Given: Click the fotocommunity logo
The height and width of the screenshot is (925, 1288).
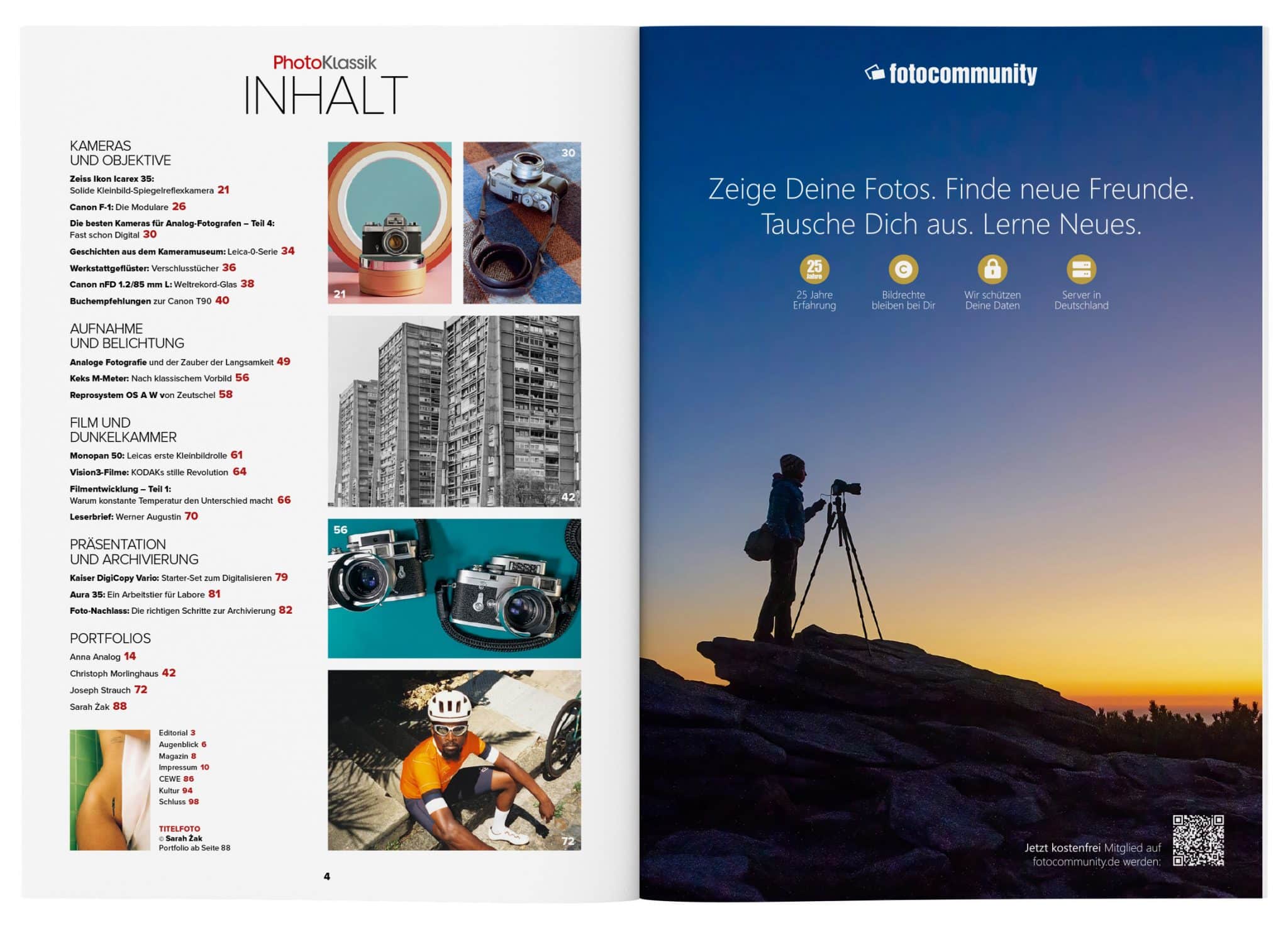Looking at the screenshot, I should tap(950, 74).
